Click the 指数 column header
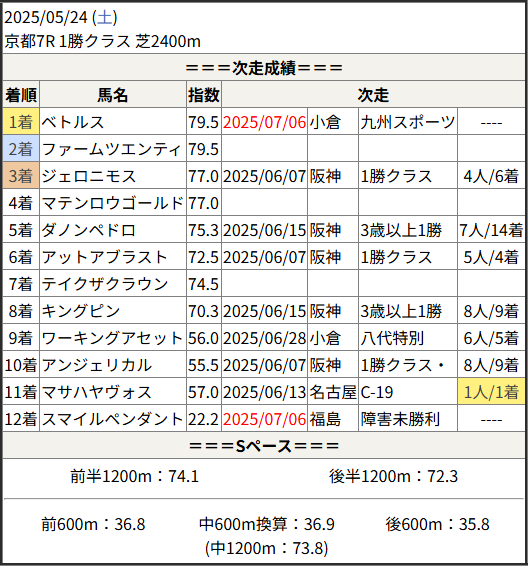Screen dimensions: 528x566 click(x=204, y=95)
